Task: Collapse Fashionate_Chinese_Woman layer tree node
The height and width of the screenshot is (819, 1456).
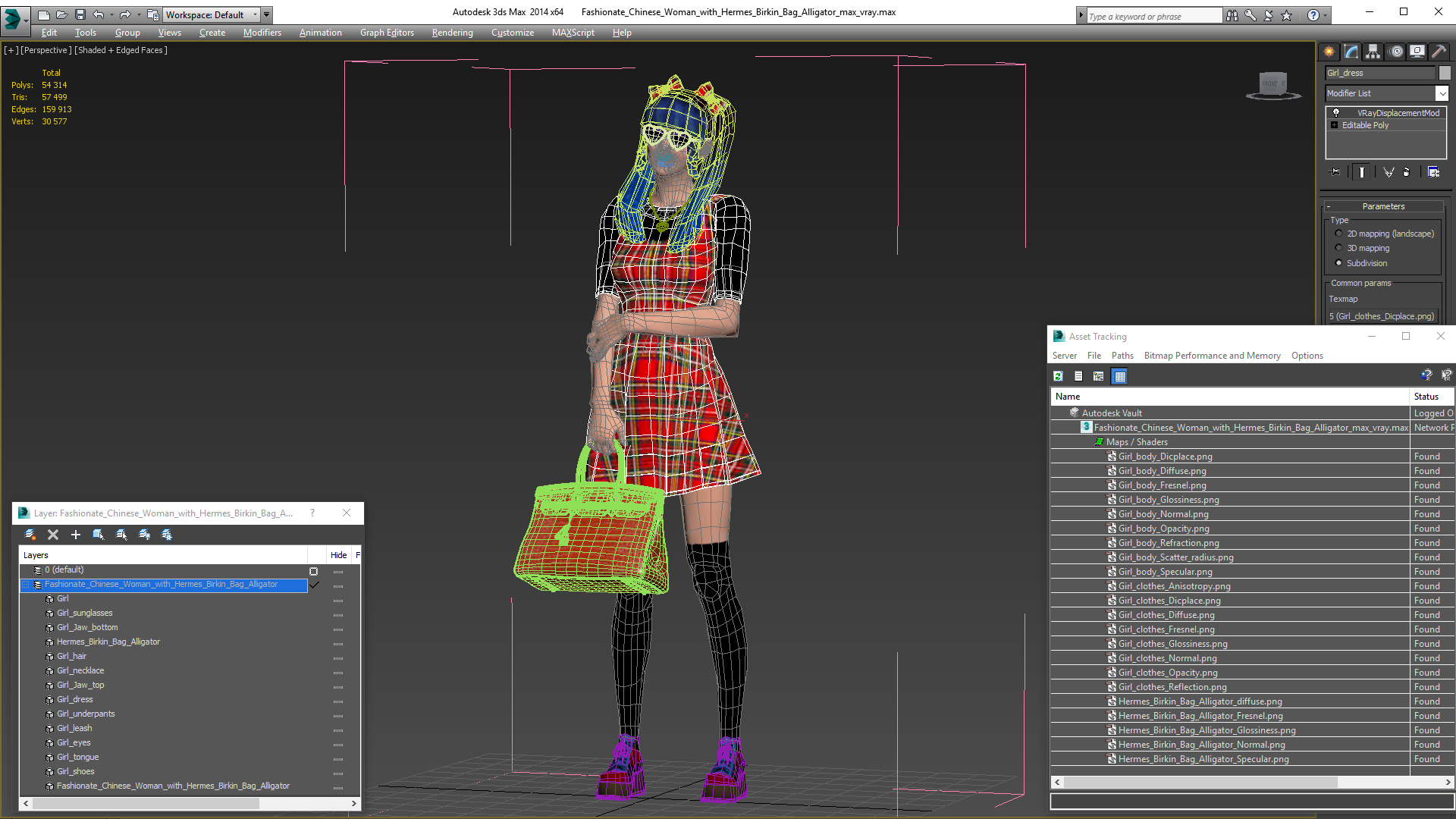Action: tap(25, 585)
